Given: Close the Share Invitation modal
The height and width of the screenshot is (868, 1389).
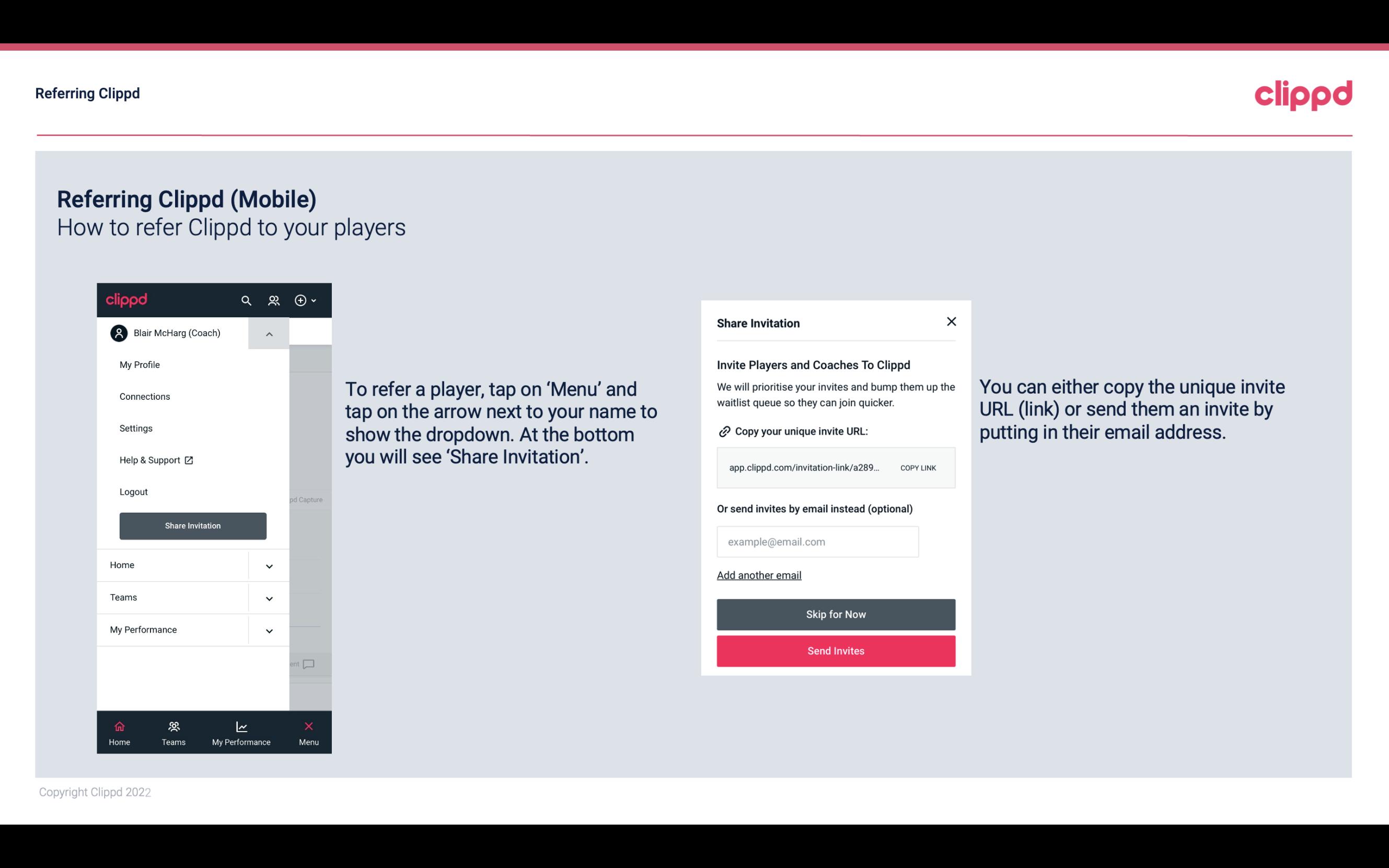Looking at the screenshot, I should pyautogui.click(x=949, y=321).
